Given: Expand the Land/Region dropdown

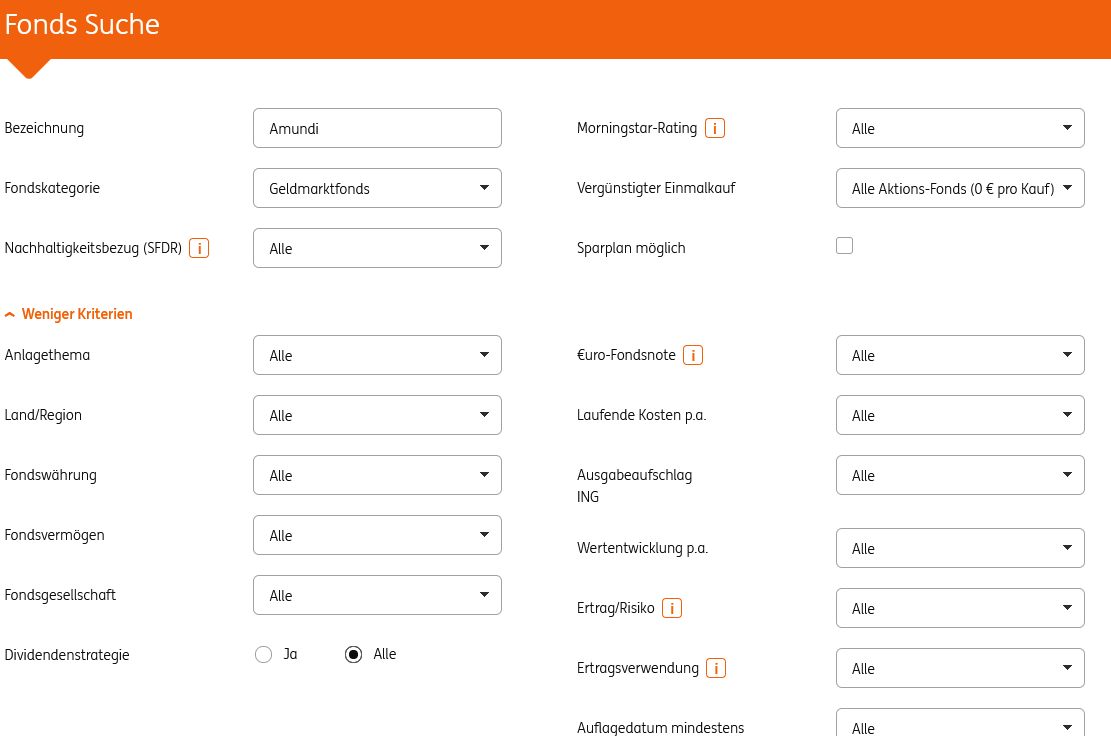Looking at the screenshot, I should (x=377, y=415).
